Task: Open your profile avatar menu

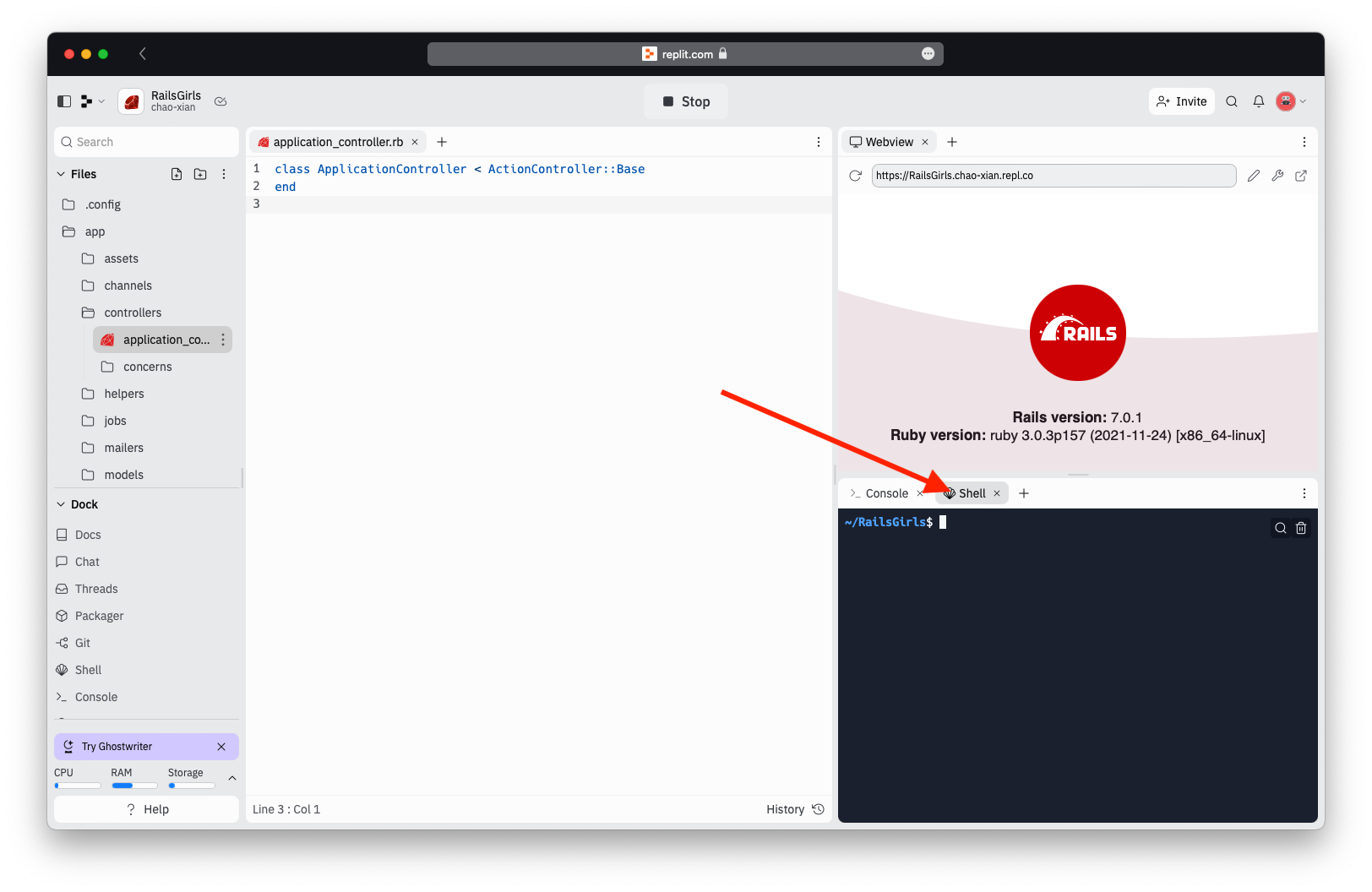Action: tap(1285, 101)
